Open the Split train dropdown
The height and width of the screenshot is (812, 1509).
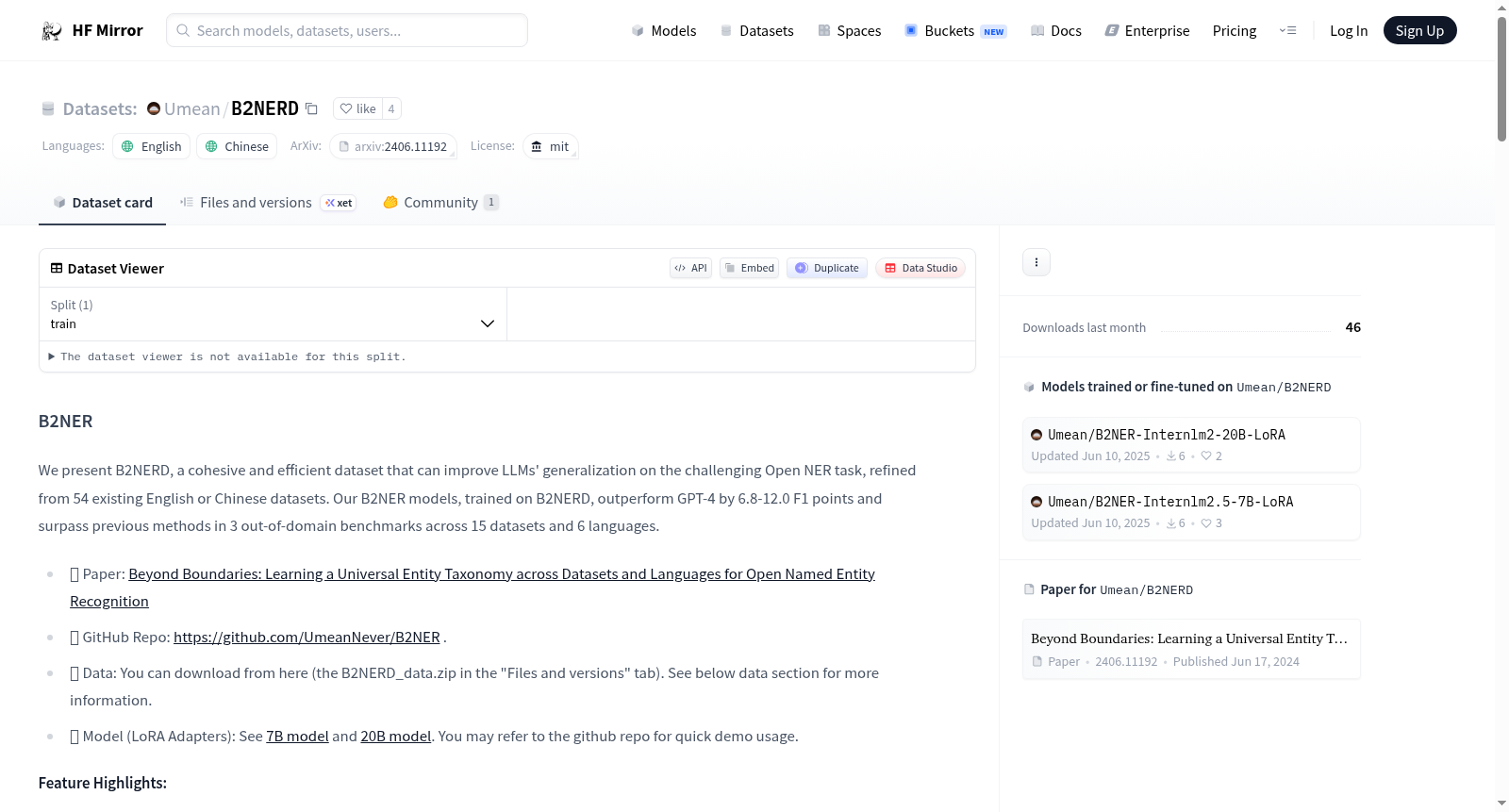click(x=273, y=314)
